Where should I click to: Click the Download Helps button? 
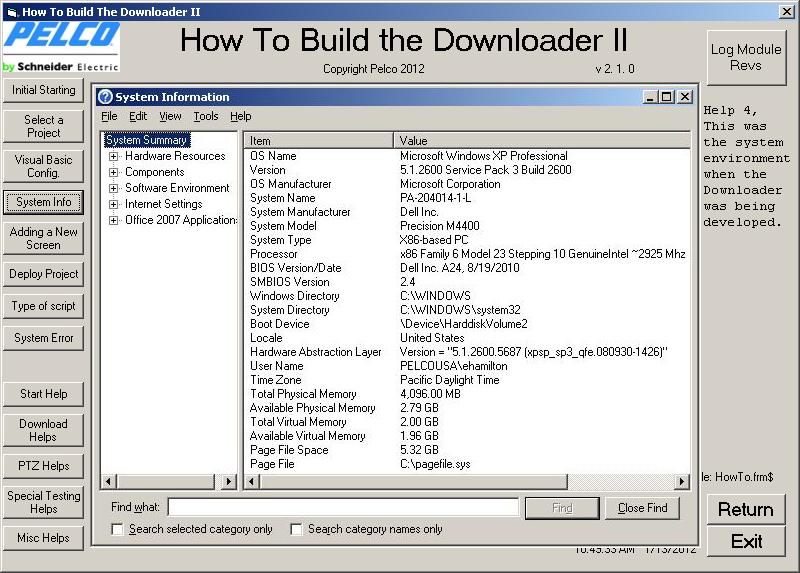[43, 430]
